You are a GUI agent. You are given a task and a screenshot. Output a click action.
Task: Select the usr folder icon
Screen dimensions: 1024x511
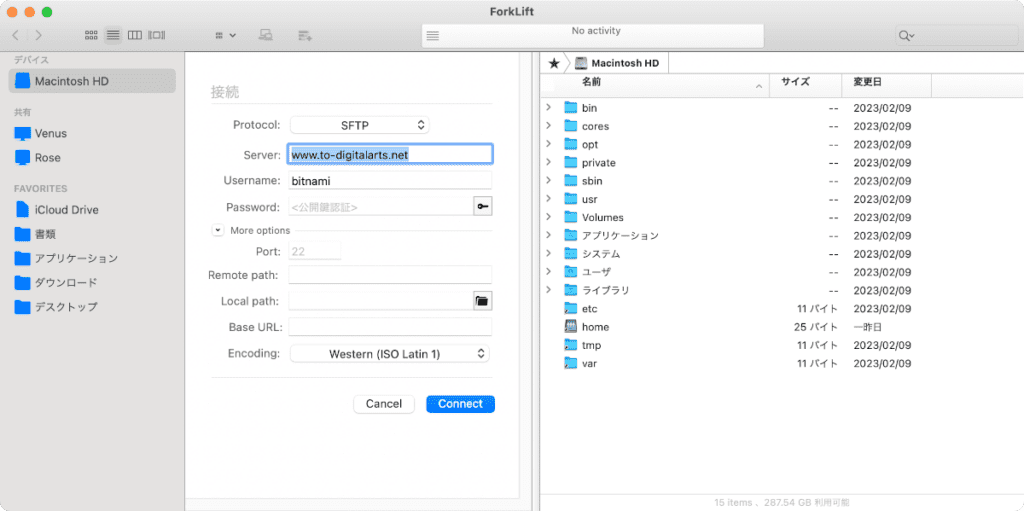tap(571, 199)
